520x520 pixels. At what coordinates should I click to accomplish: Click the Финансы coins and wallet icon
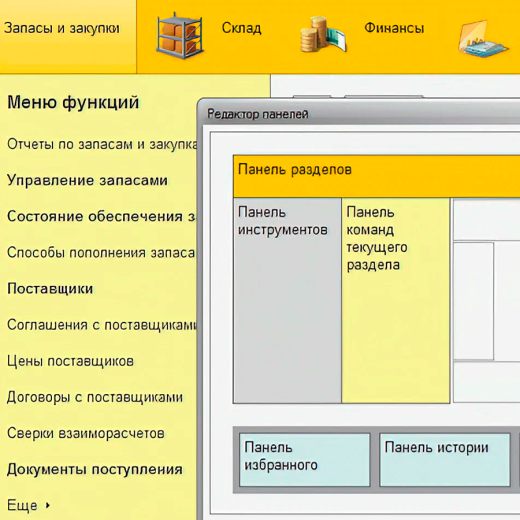pos(323,35)
